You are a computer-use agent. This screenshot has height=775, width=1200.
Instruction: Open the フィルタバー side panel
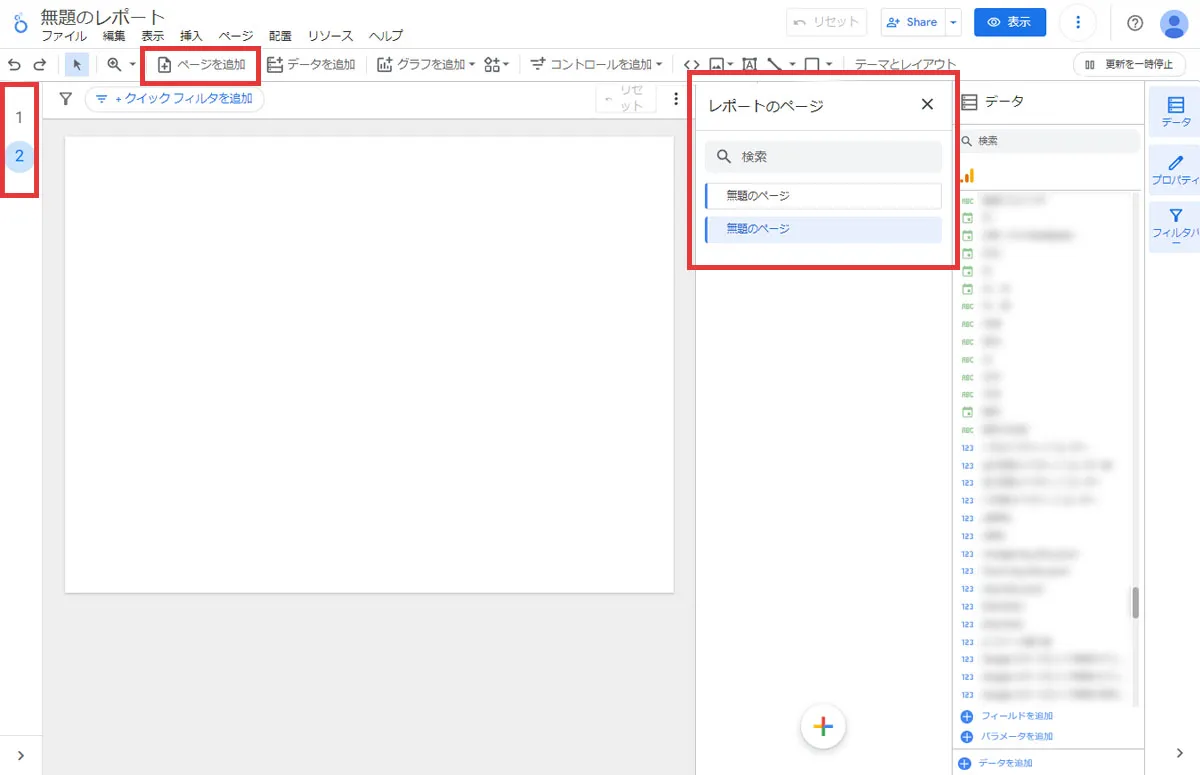pyautogui.click(x=1175, y=227)
